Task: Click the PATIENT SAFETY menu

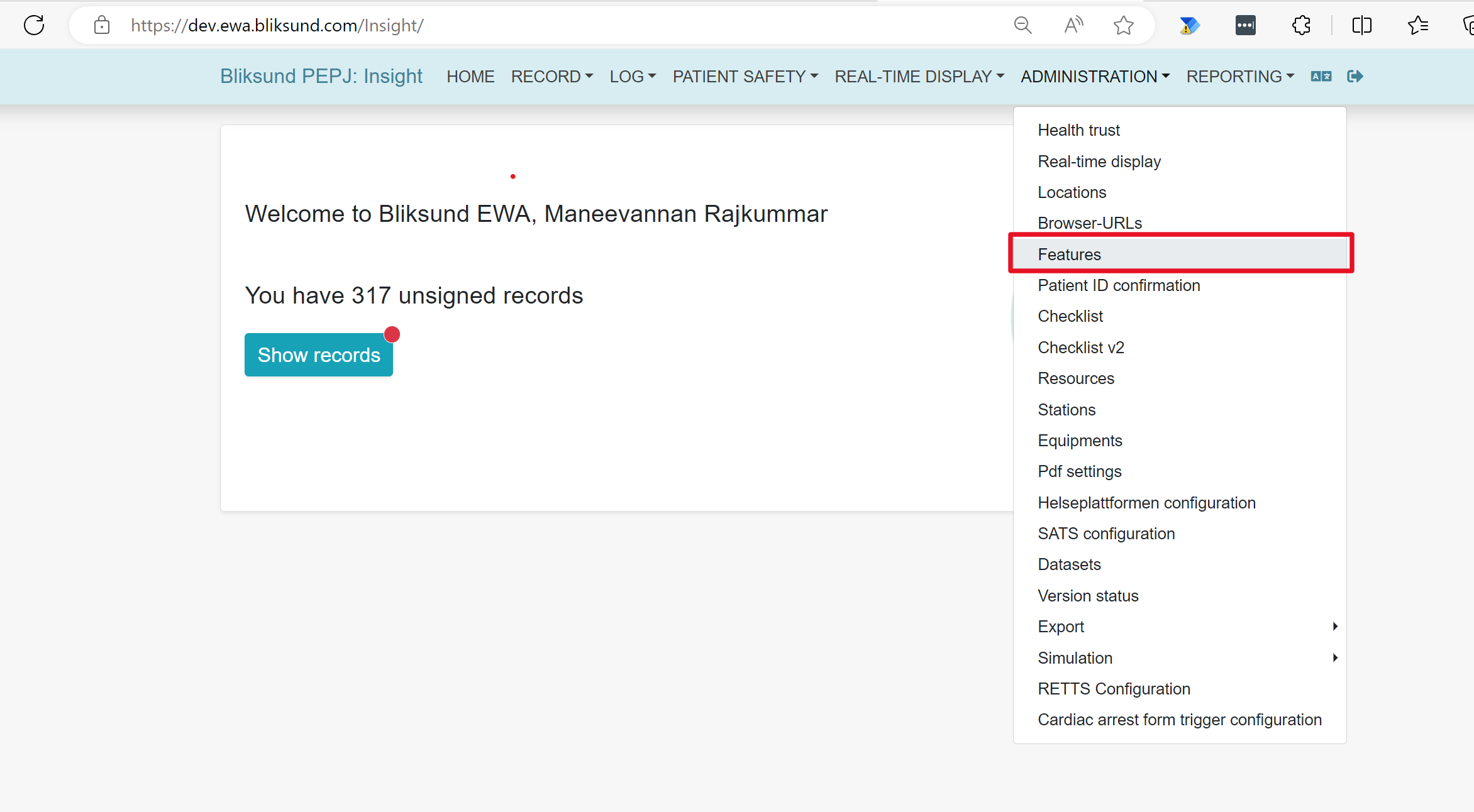Action: click(x=745, y=76)
